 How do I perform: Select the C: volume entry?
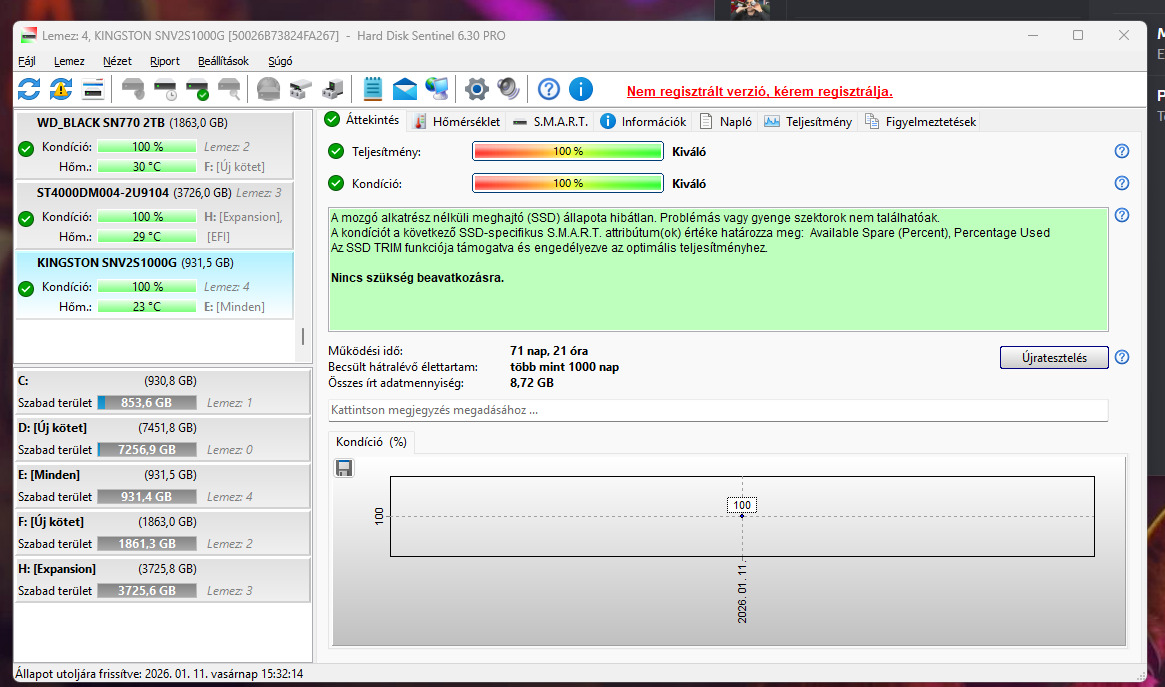tap(163, 391)
